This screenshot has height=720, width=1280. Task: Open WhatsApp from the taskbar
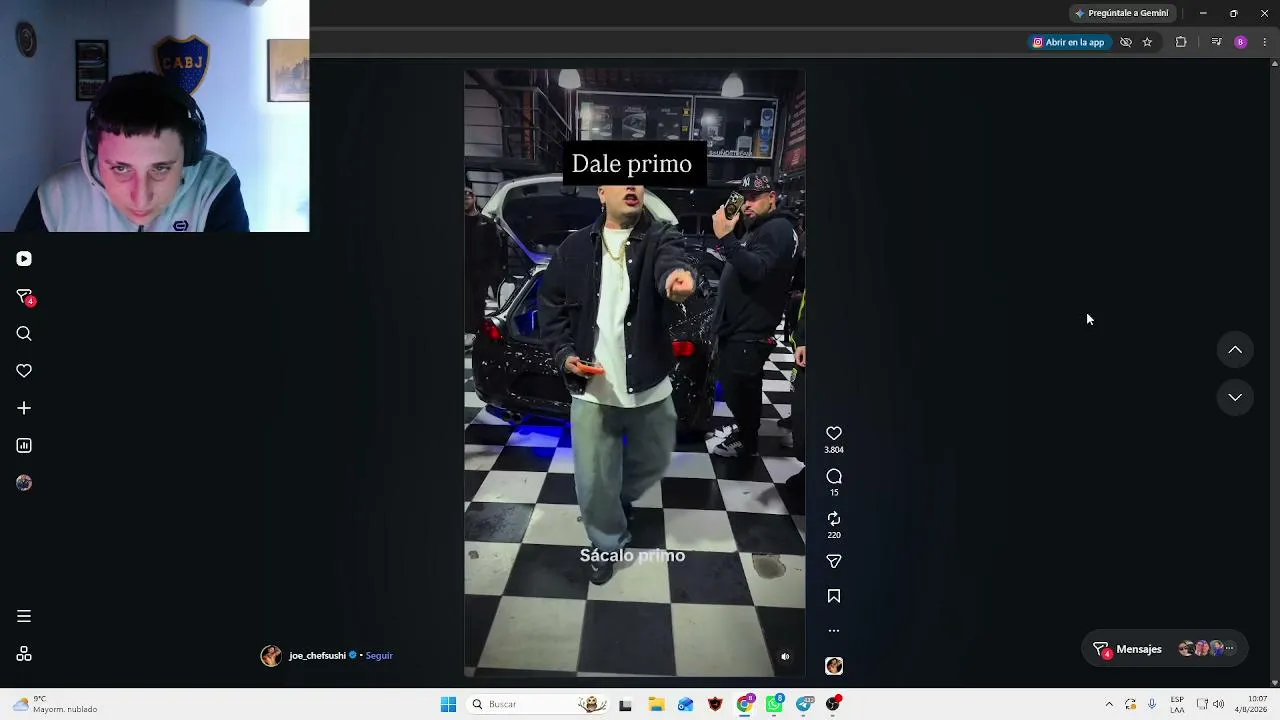775,704
